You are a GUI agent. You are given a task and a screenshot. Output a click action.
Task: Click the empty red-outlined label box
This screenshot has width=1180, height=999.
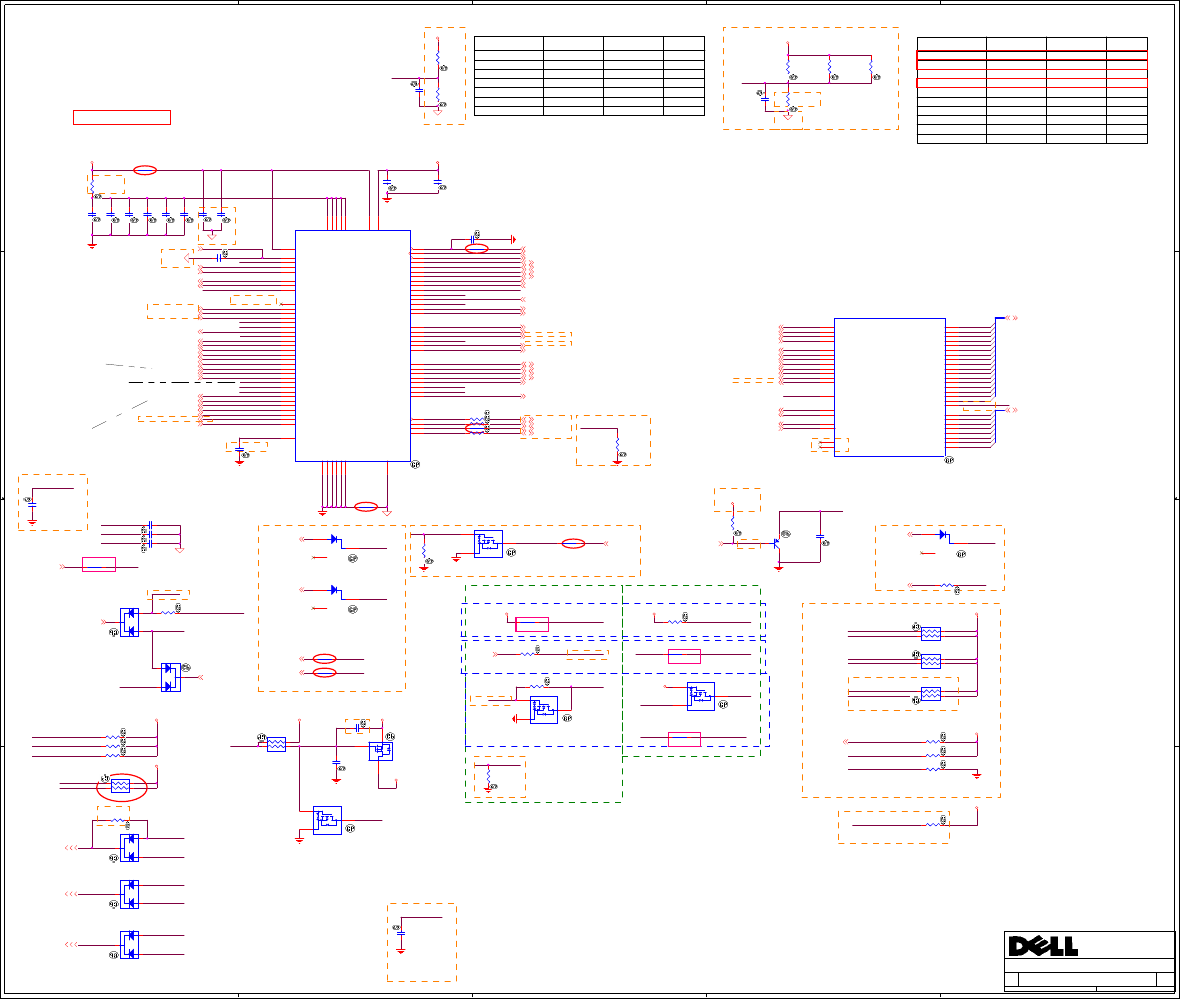pyautogui.click(x=122, y=117)
